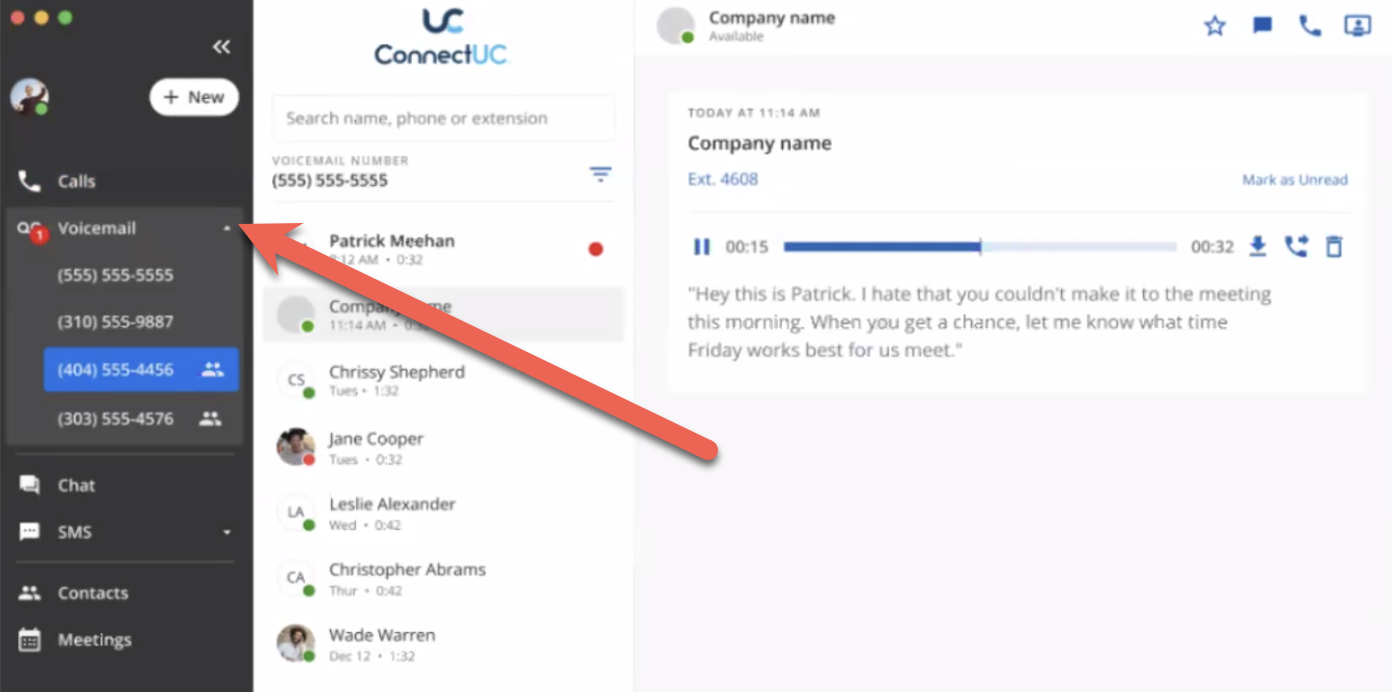Open chat with Company name icon
Image resolution: width=1392 pixels, height=692 pixels.
pos(1262,26)
